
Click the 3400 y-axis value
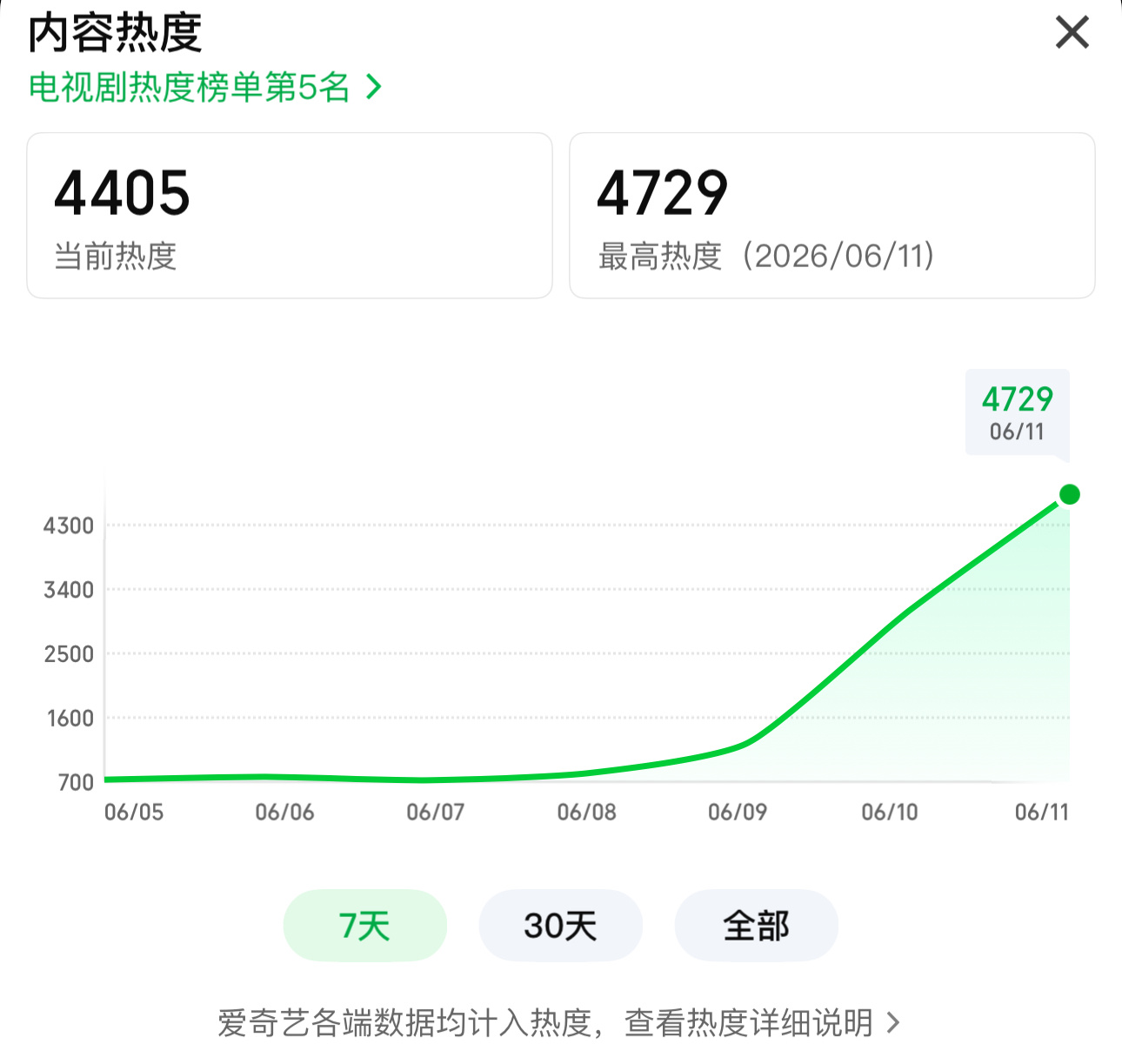coord(69,590)
